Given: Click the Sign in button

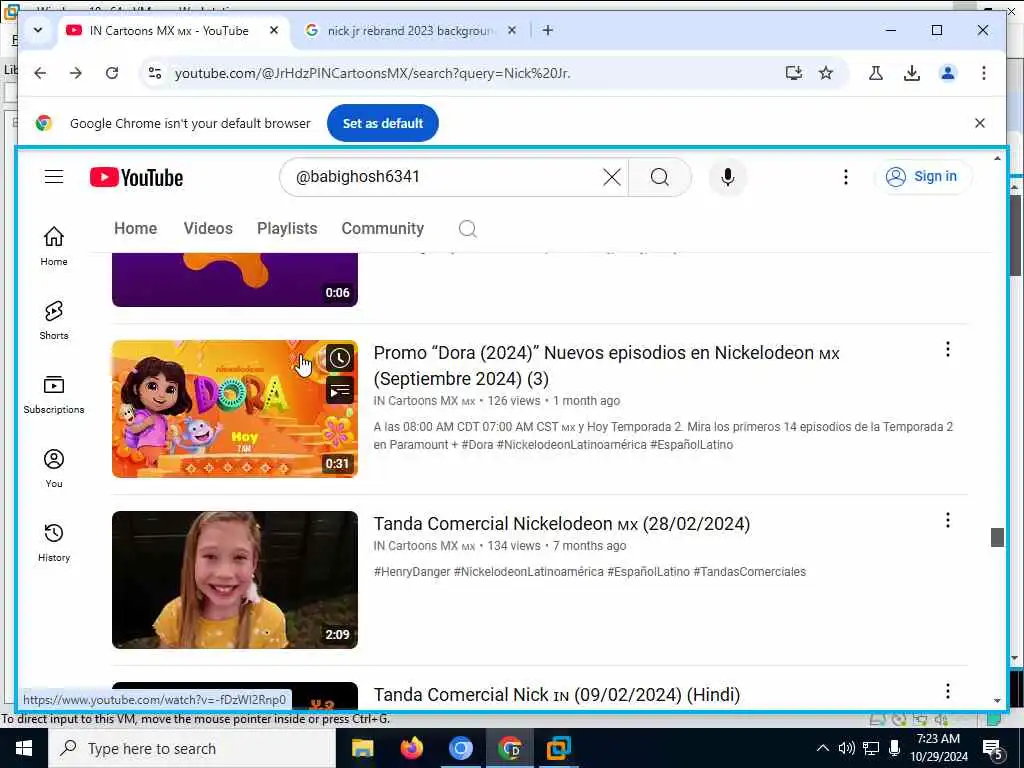Looking at the screenshot, I should (922, 176).
